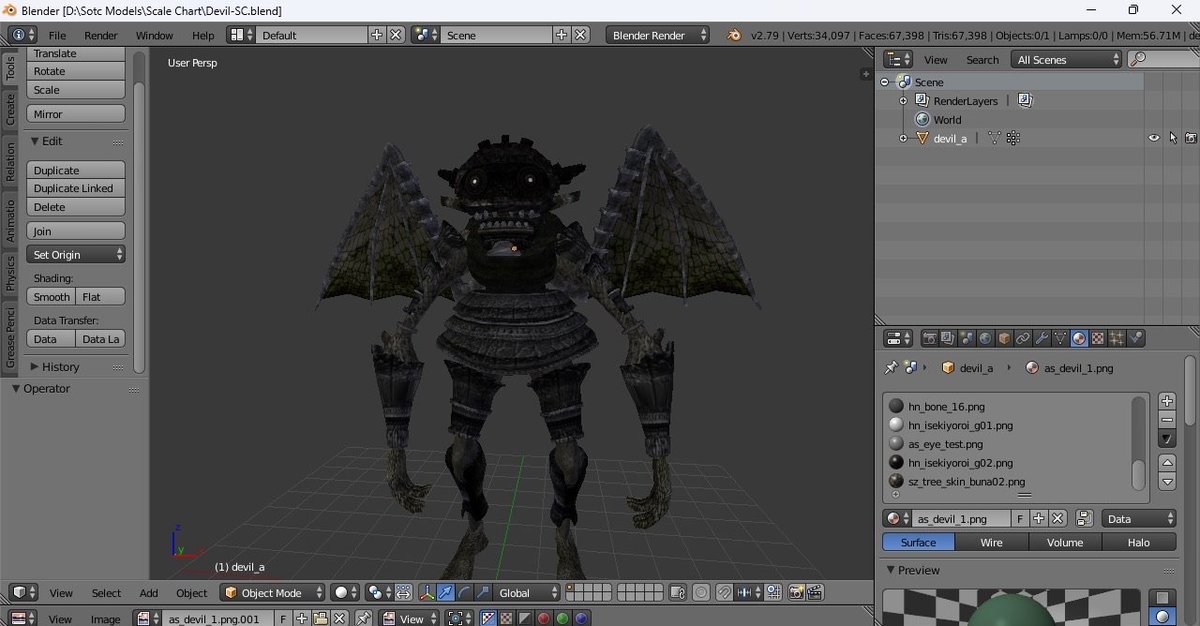1200x626 pixels.
Task: Open the Texture properties checkerboard tab
Action: [1098, 338]
